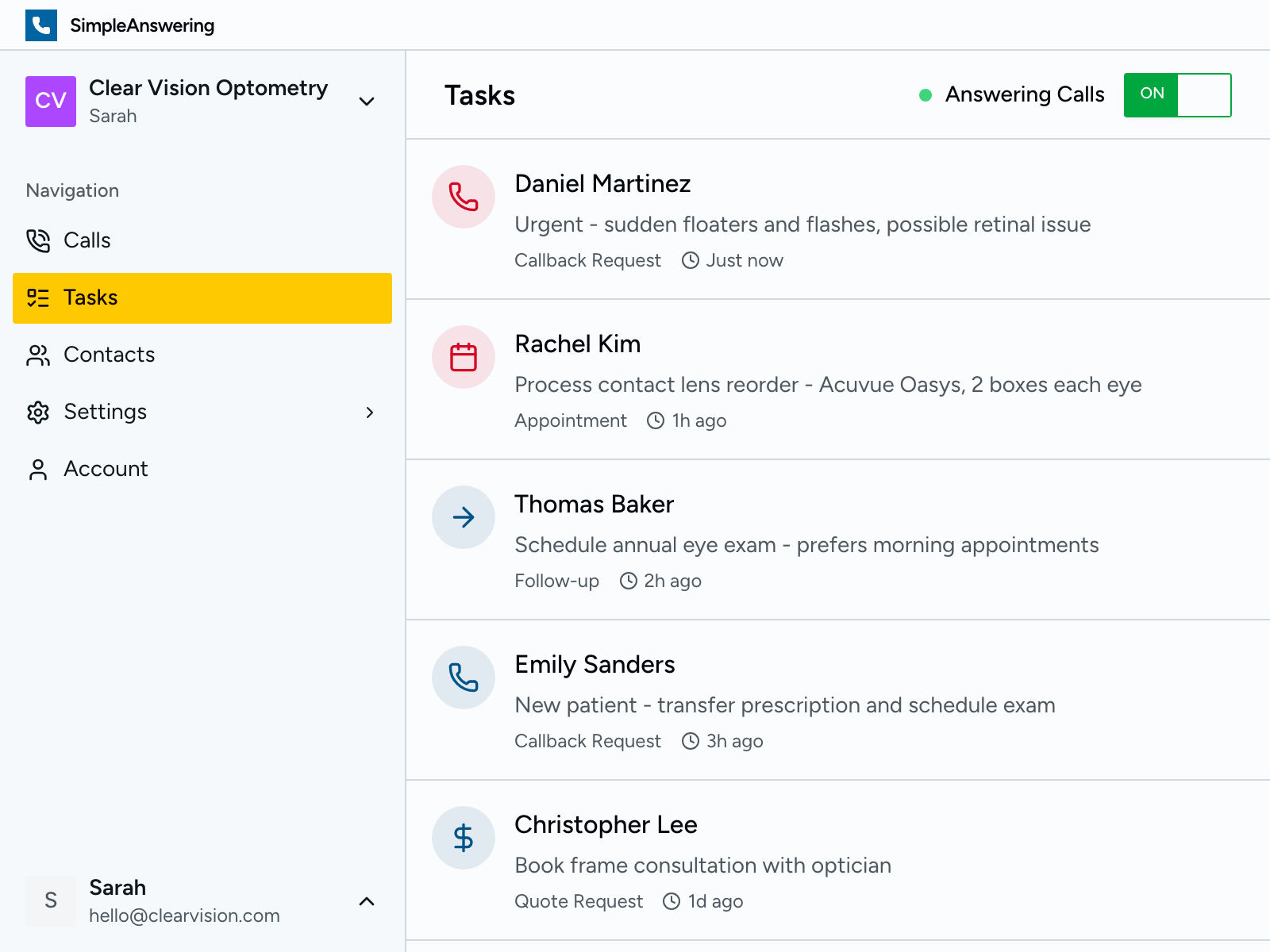The height and width of the screenshot is (952, 1270).
Task: Click the Calls icon in the navigation sidebar
Action: tap(38, 240)
